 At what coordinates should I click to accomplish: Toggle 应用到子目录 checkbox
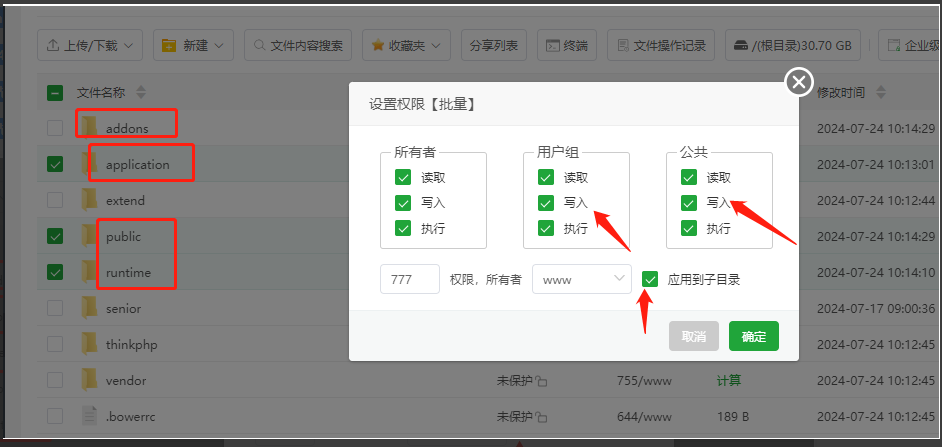tap(649, 279)
